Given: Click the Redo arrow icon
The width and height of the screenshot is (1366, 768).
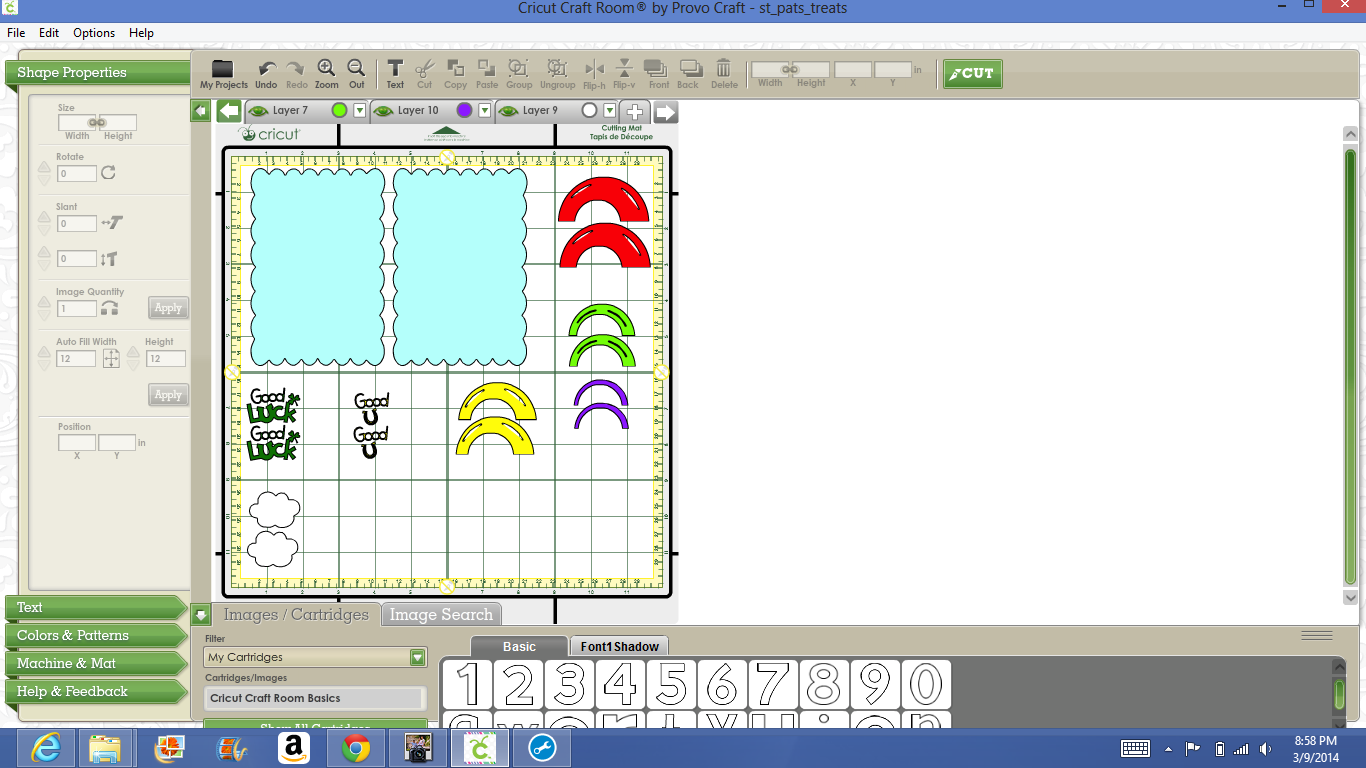Looking at the screenshot, I should coord(296,68).
